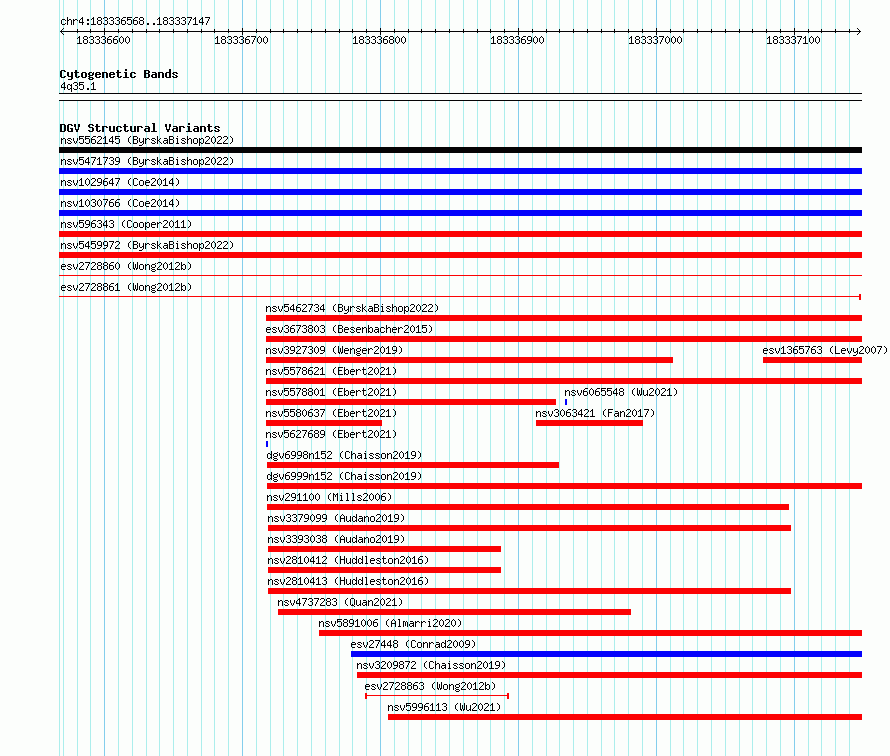Click the red nsv3063421 variant bar
The image size is (890, 756).
589,423
